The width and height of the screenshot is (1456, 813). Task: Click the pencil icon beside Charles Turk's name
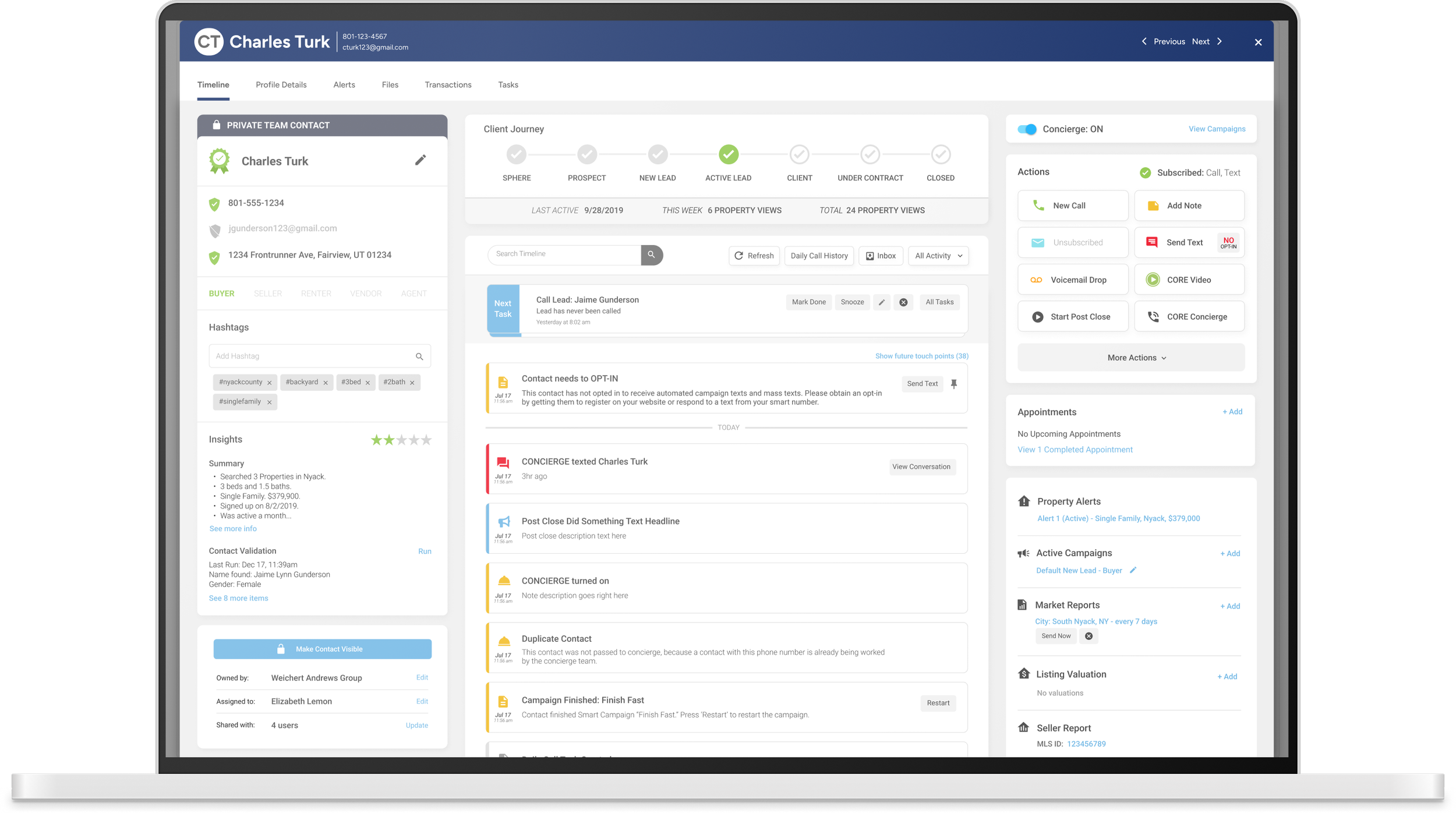420,160
